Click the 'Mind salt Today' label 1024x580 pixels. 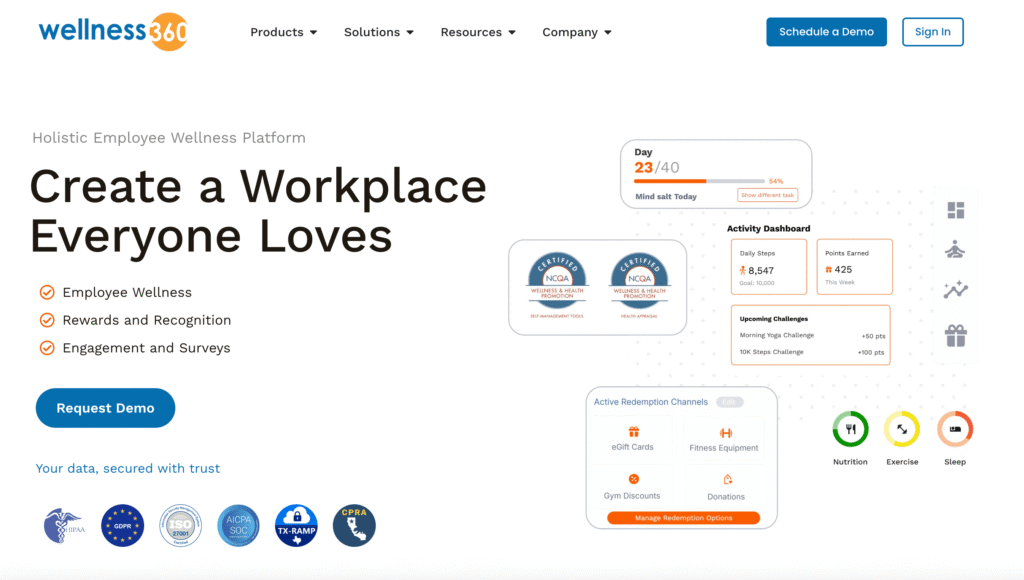(666, 197)
